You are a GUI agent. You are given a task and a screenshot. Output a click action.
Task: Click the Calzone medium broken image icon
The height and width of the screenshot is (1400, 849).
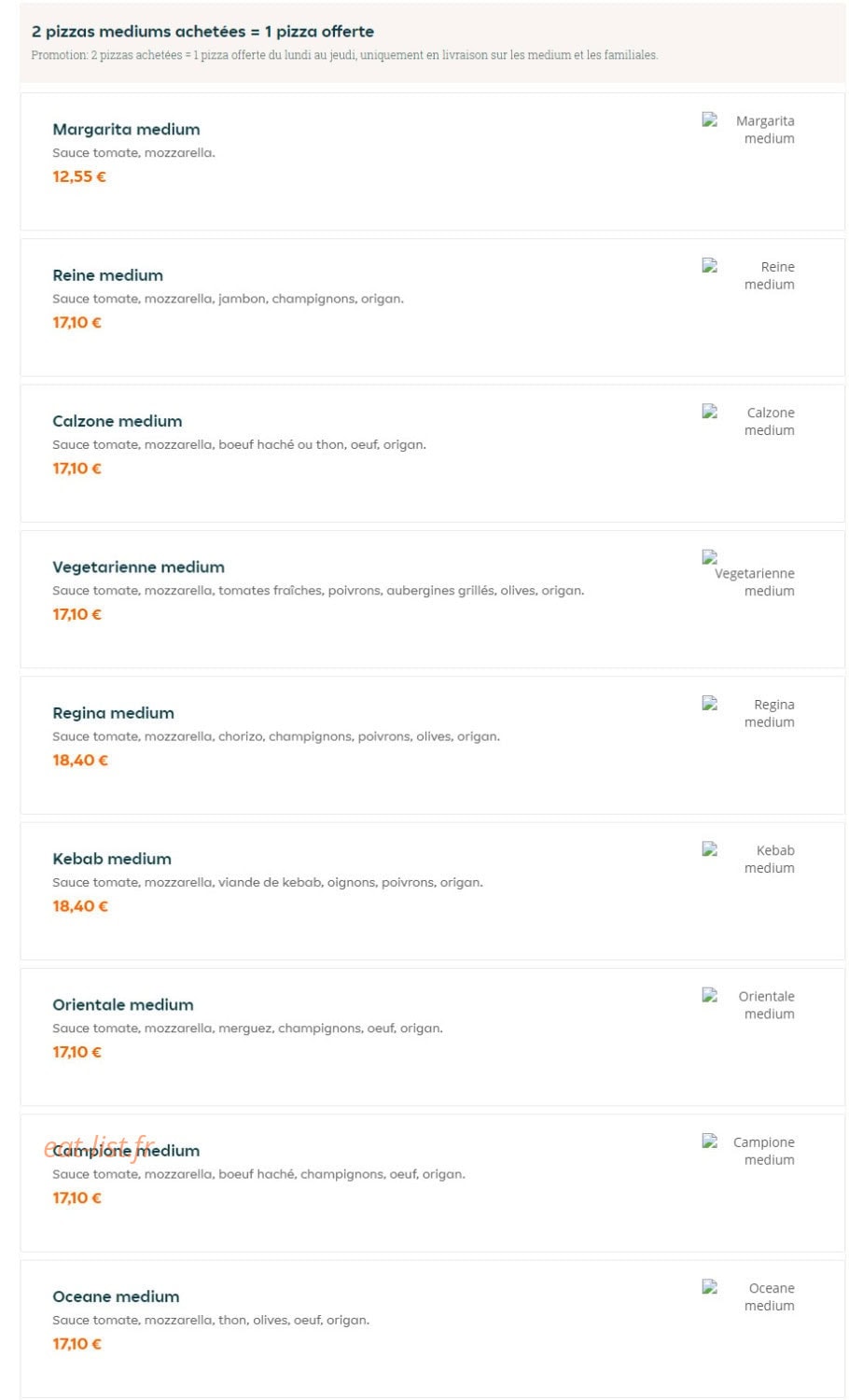(x=710, y=411)
